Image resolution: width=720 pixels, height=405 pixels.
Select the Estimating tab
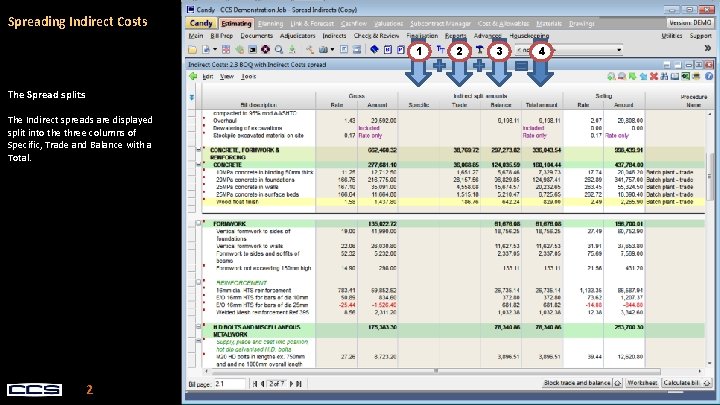pyautogui.click(x=236, y=23)
